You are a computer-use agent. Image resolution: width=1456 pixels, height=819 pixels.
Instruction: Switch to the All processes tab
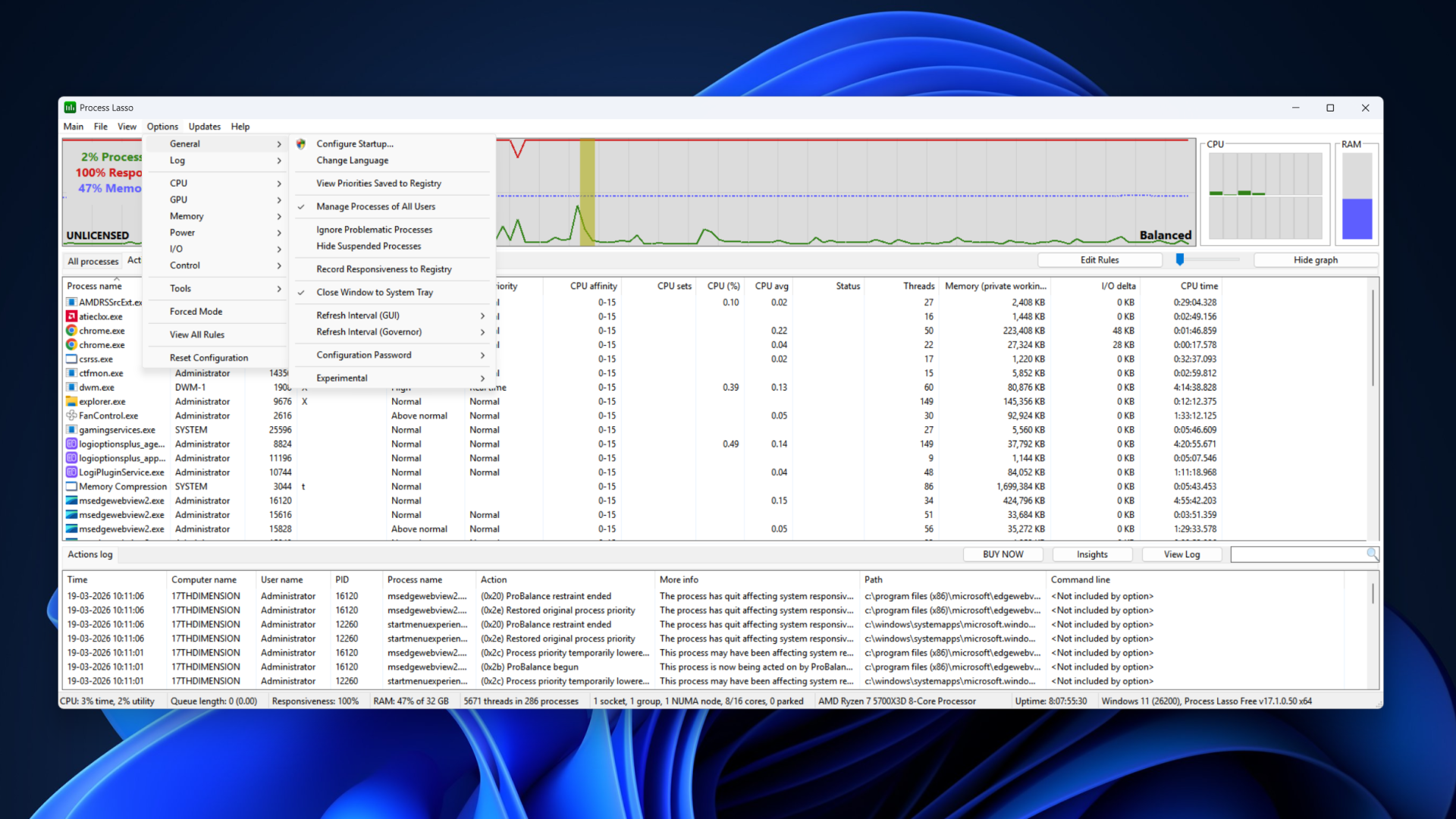[x=93, y=262]
